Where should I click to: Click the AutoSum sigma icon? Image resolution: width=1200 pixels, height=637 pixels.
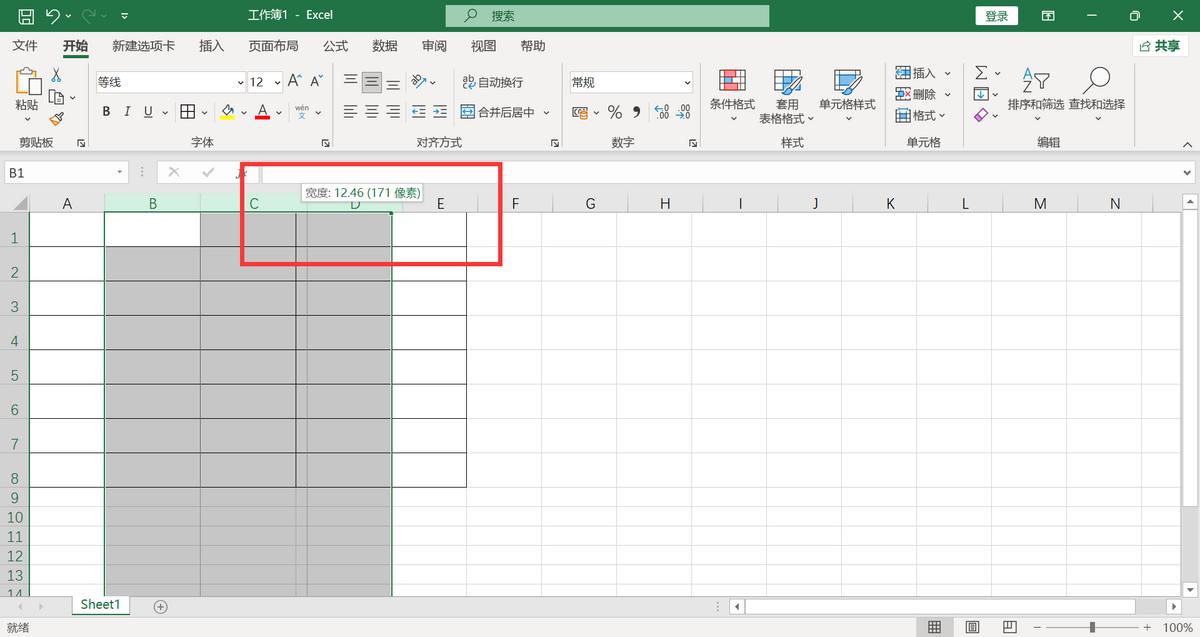[981, 73]
